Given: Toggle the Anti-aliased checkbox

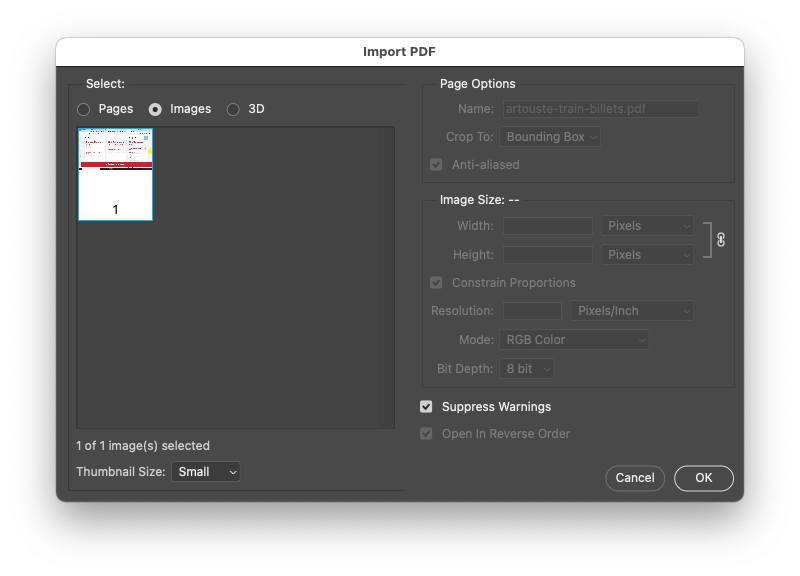Looking at the screenshot, I should click(x=435, y=164).
